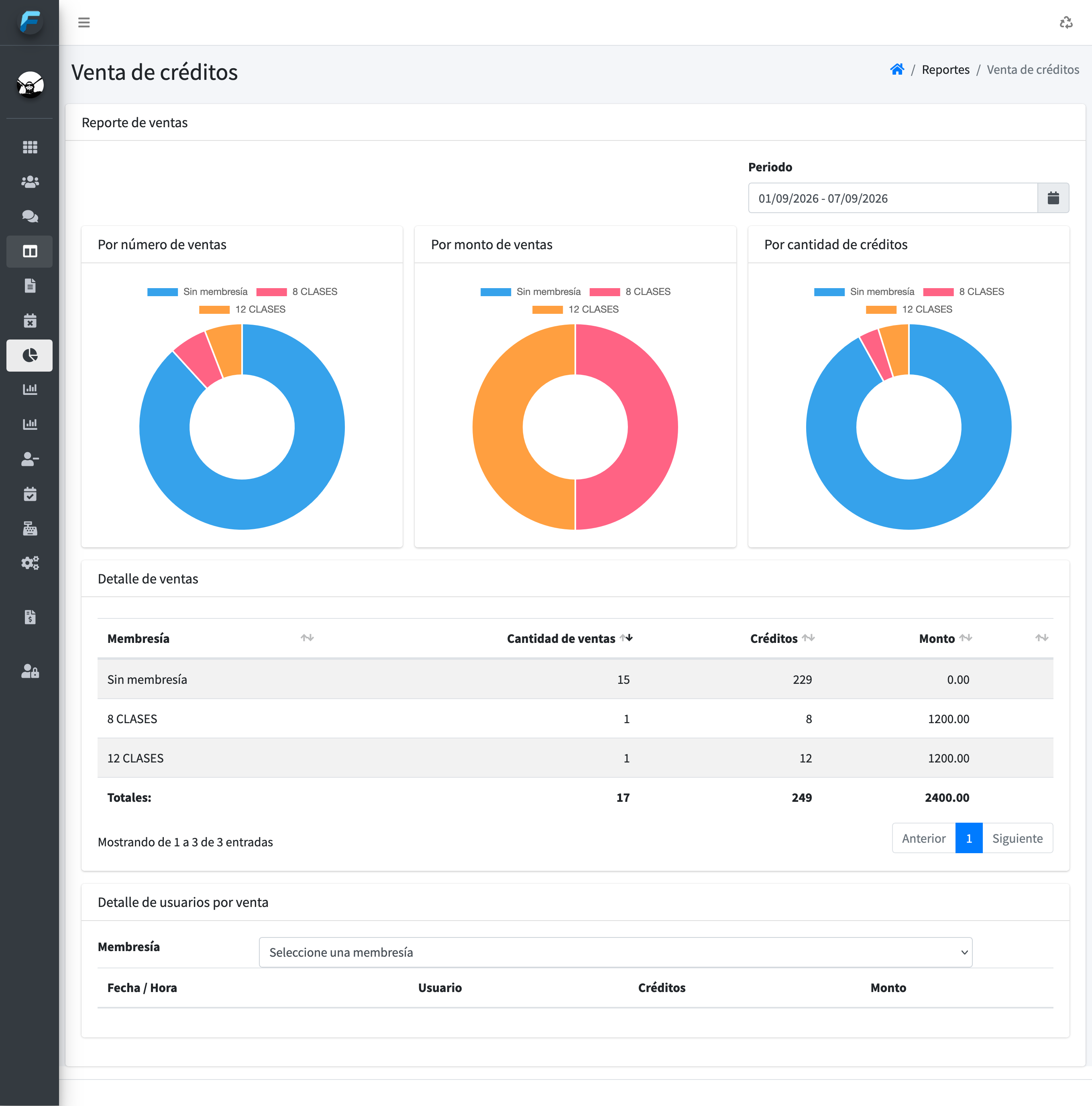
Task: Open the Seleccione una membresía dropdown
Action: coord(615,952)
